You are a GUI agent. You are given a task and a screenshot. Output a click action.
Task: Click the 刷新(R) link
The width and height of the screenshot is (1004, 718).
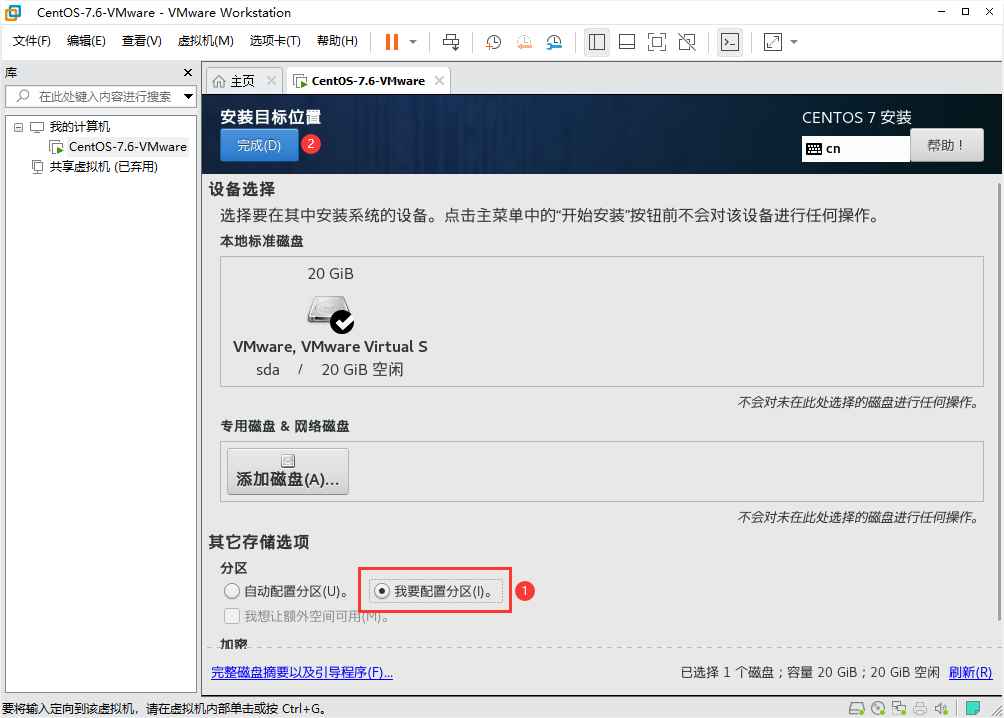[x=971, y=673]
